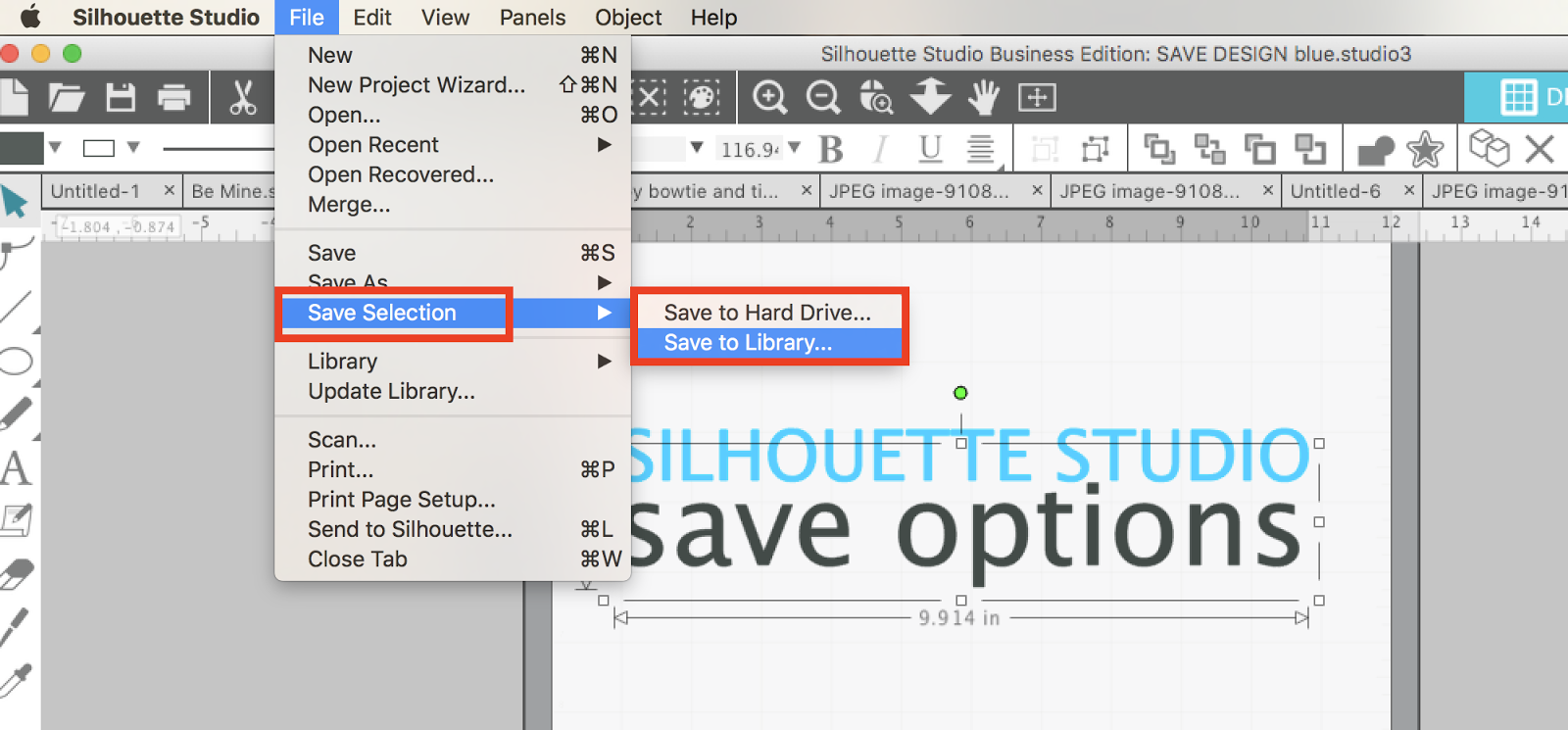The width and height of the screenshot is (1568, 730).
Task: Click the zoom in magnifier icon
Action: 769,97
